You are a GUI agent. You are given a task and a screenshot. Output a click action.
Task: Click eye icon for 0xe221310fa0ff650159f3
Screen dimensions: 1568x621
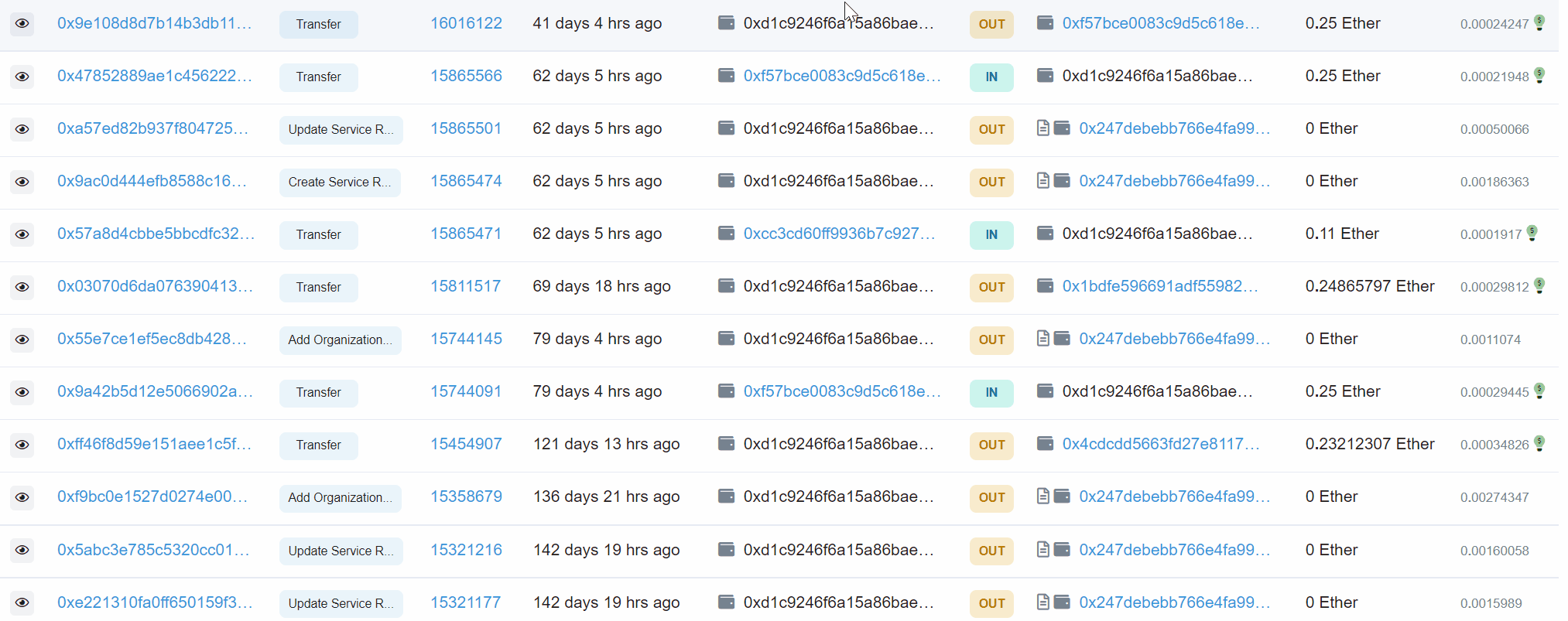pos(22,602)
